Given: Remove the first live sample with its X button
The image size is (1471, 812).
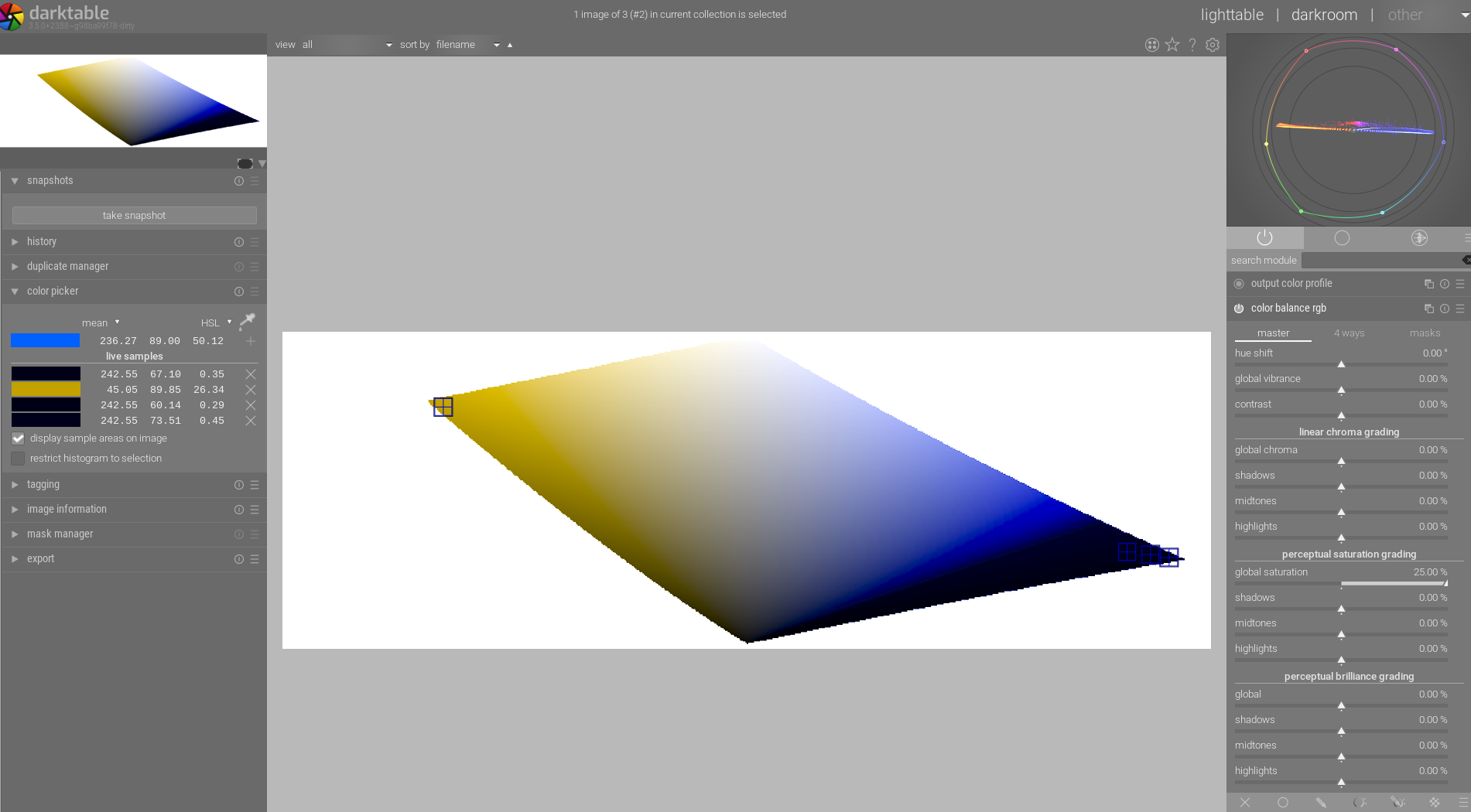Looking at the screenshot, I should coord(250,374).
